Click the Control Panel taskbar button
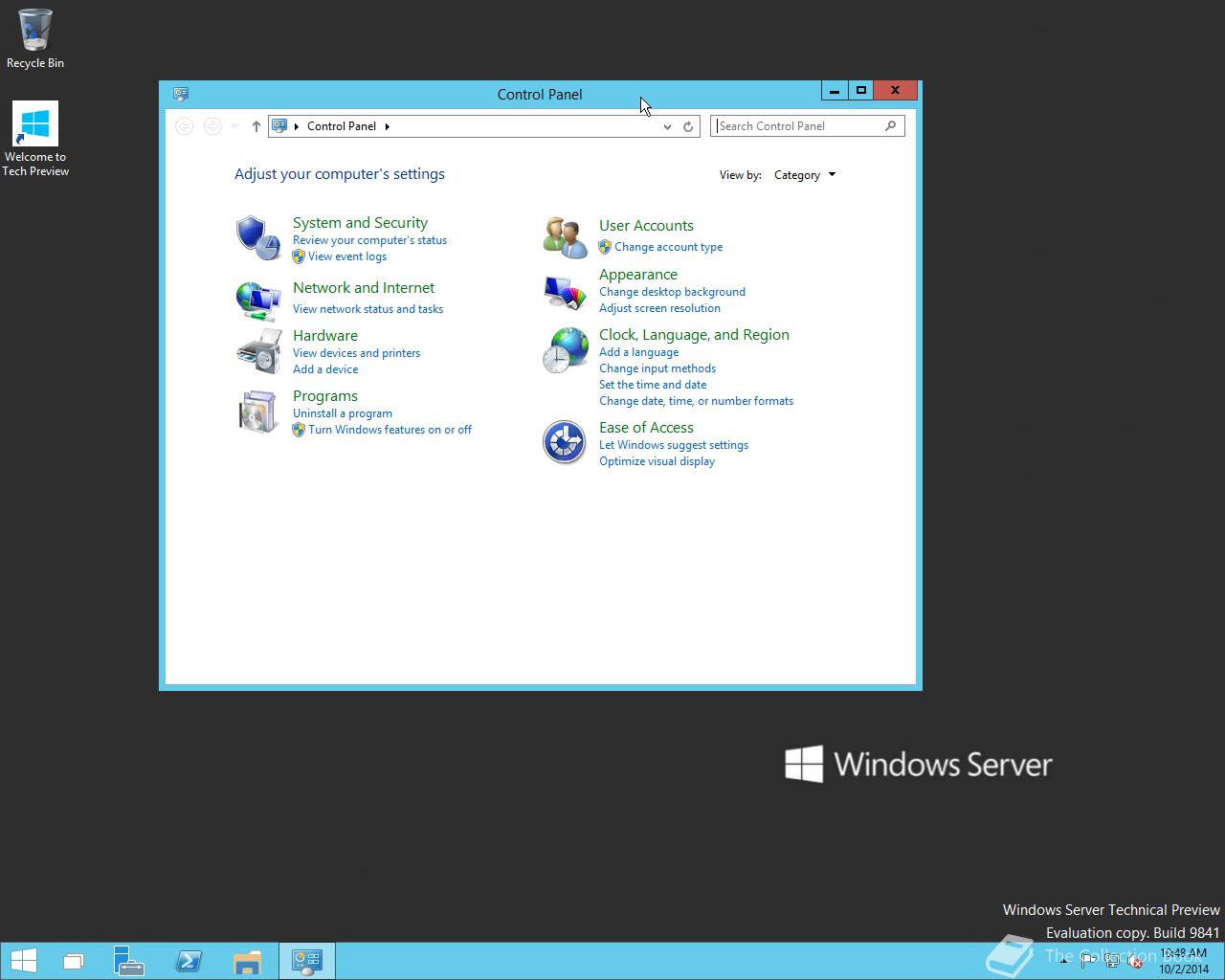 [306, 962]
